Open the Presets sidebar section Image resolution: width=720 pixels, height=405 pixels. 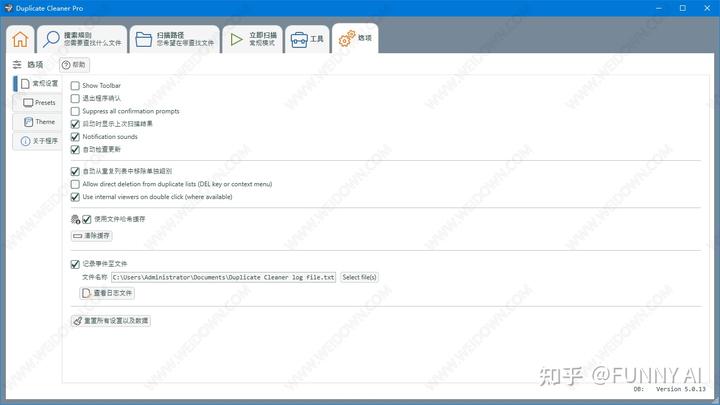pos(39,103)
